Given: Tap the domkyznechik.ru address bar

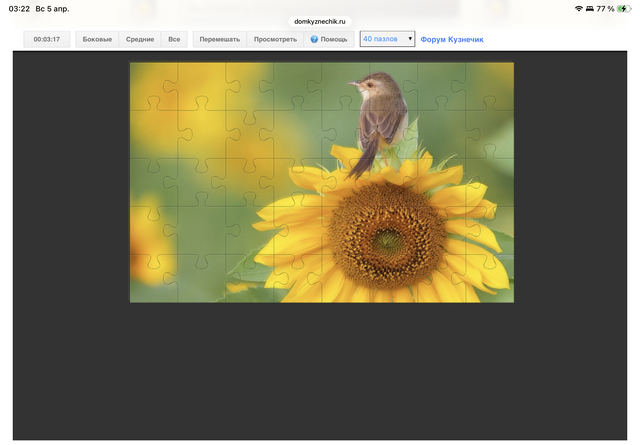Looking at the screenshot, I should coord(319,20).
